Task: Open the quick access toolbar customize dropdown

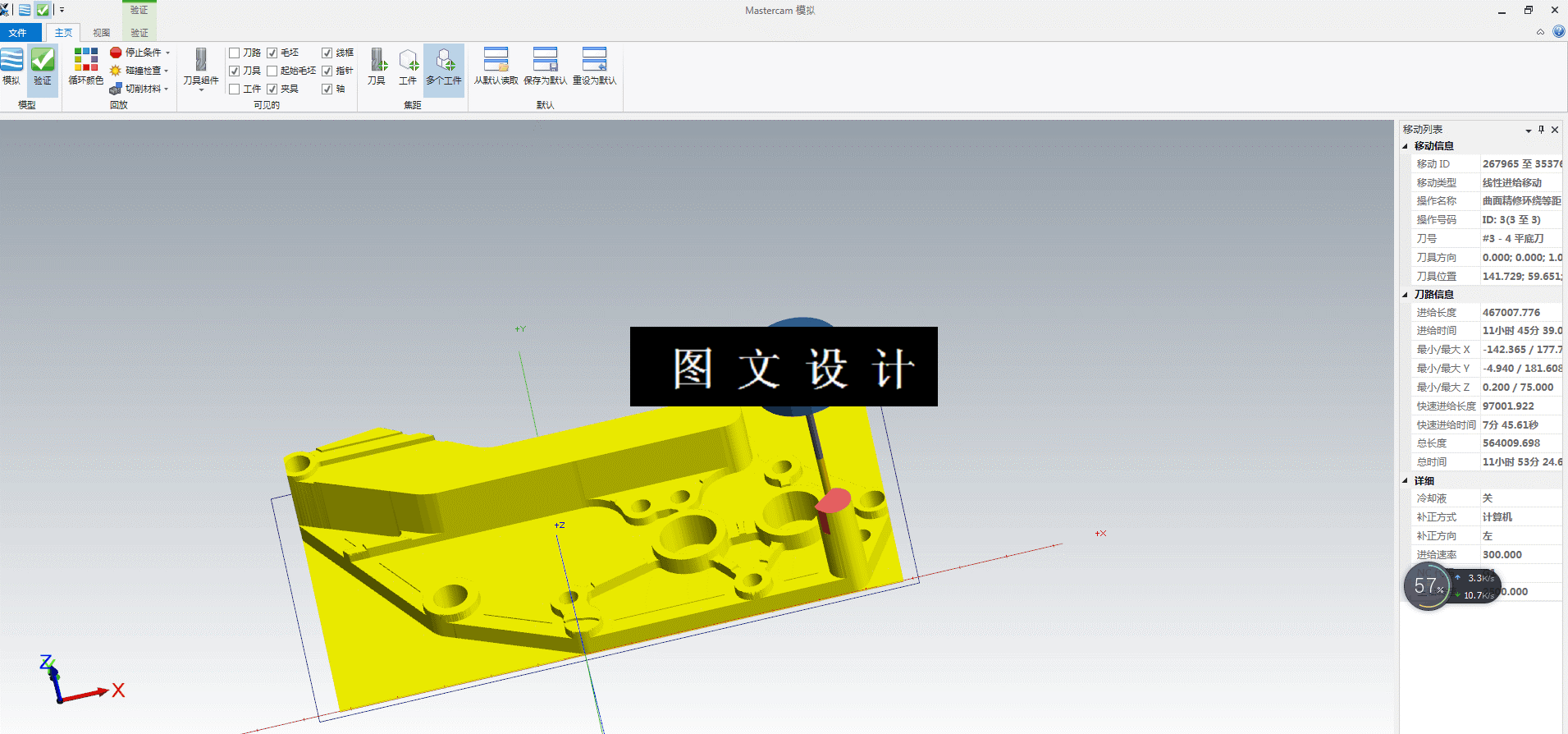Action: coord(62,10)
